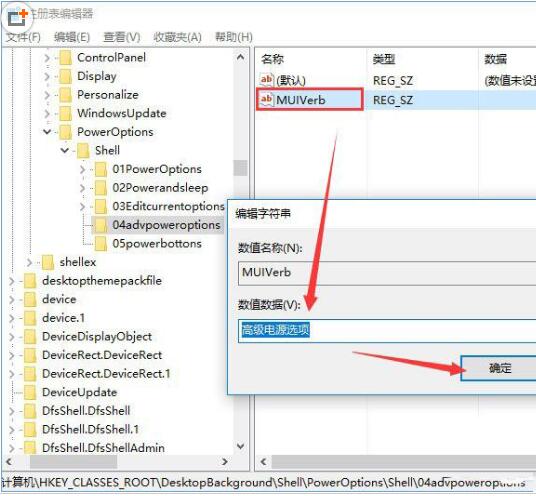
Task: Open the 查看(V) menu
Action: [x=122, y=37]
